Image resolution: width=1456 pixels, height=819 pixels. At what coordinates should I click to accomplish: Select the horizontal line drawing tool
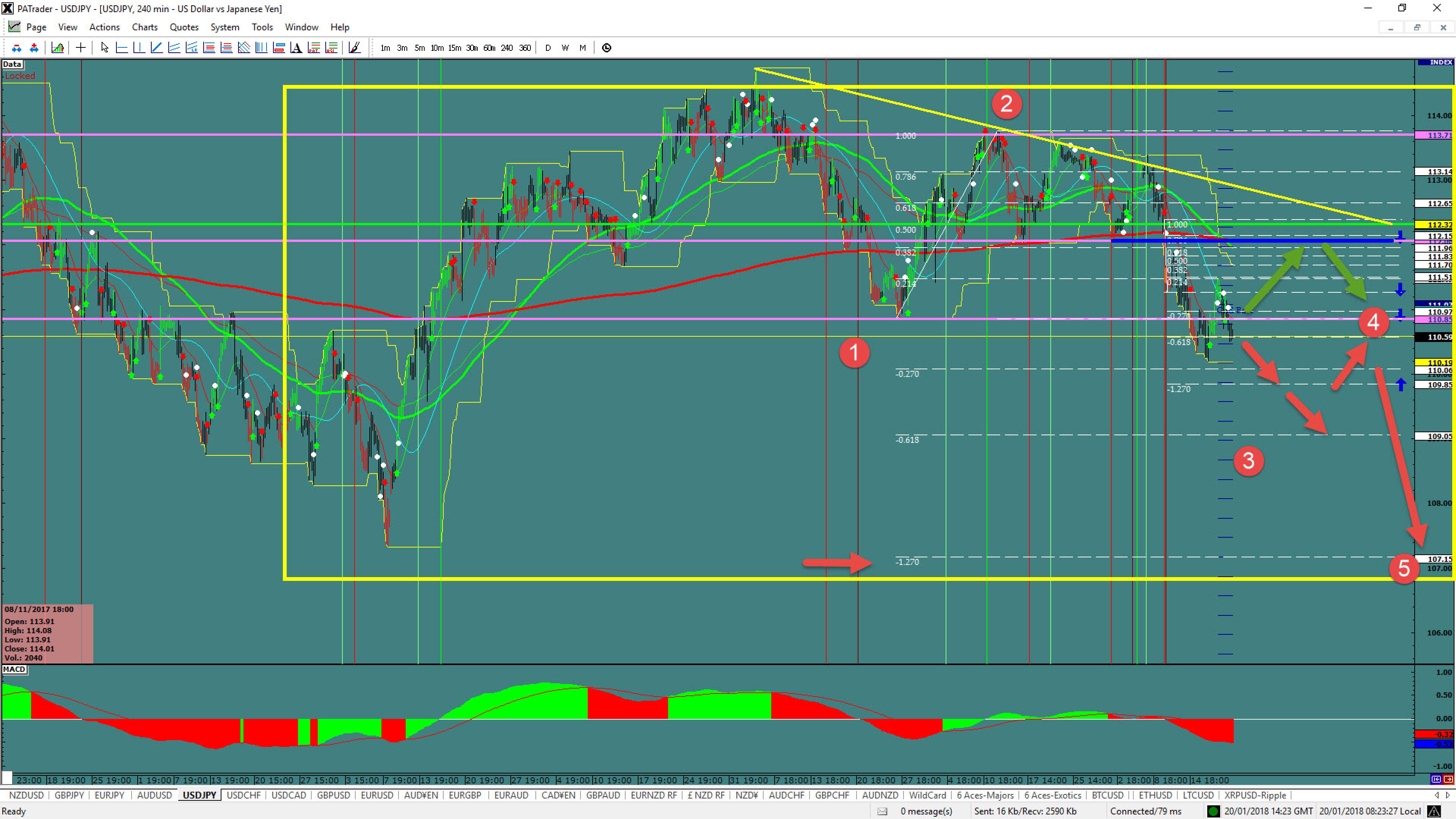point(121,48)
